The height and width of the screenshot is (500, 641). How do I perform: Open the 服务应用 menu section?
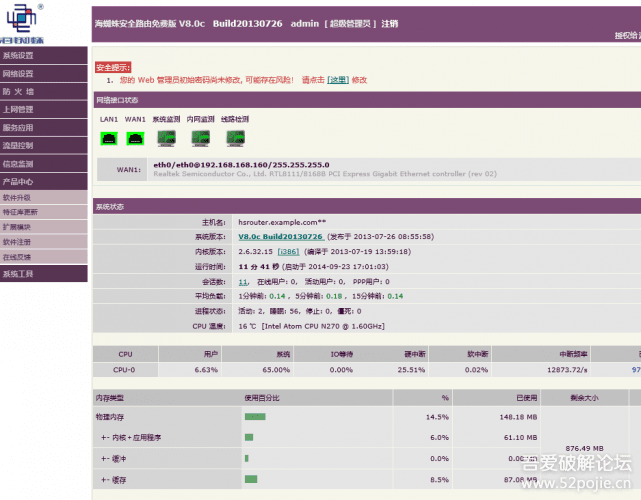(18, 128)
